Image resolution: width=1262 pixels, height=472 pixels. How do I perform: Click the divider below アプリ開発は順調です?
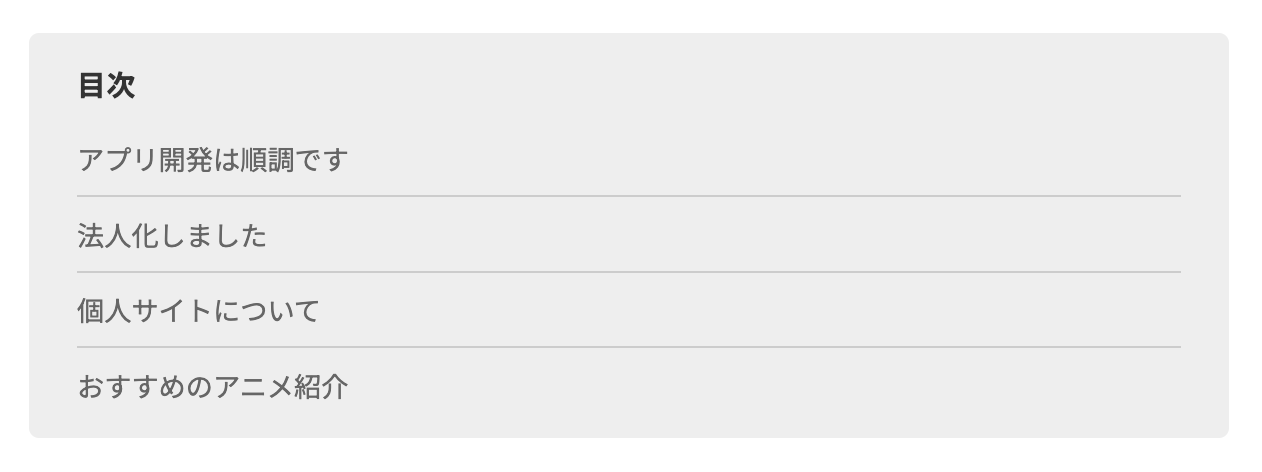(x=628, y=196)
